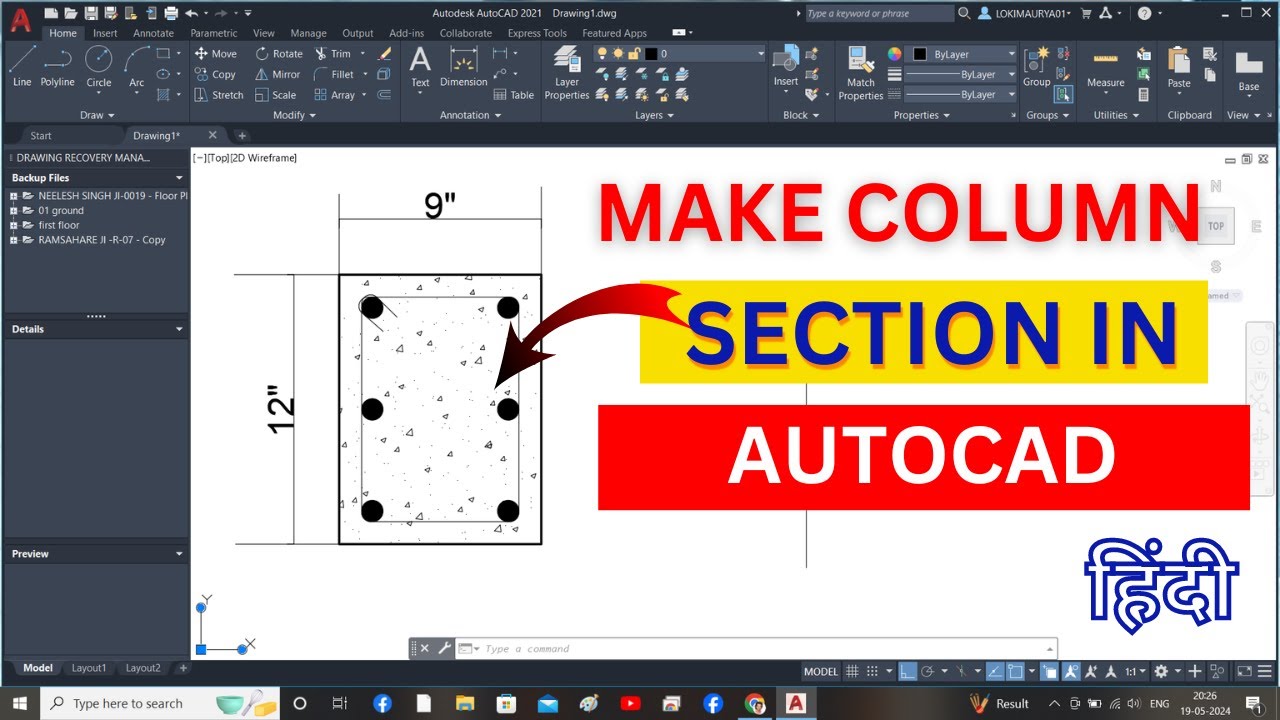Toggle 2D object snap in status bar
Viewport: 1280px width, 720px height.
click(1015, 672)
